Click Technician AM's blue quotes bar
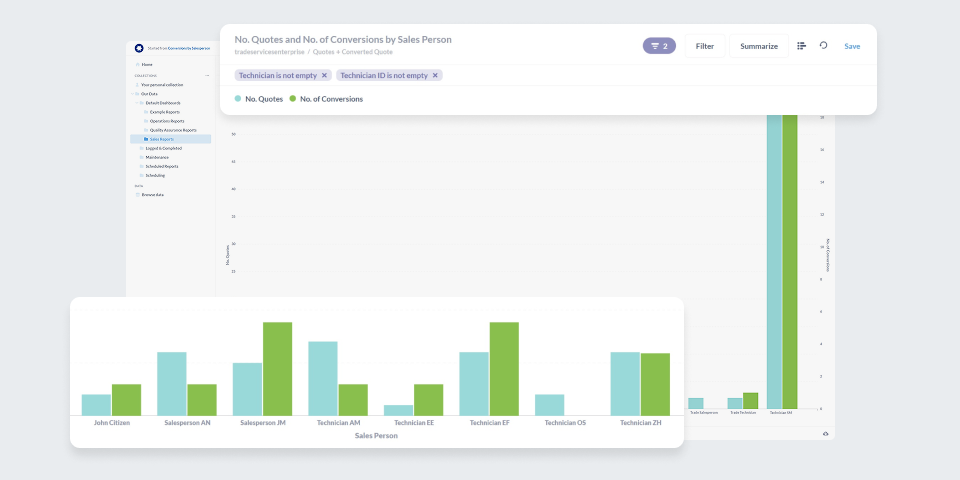 click(x=323, y=378)
